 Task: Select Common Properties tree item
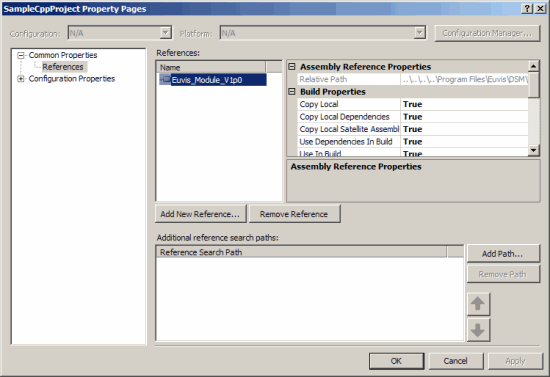click(x=63, y=55)
